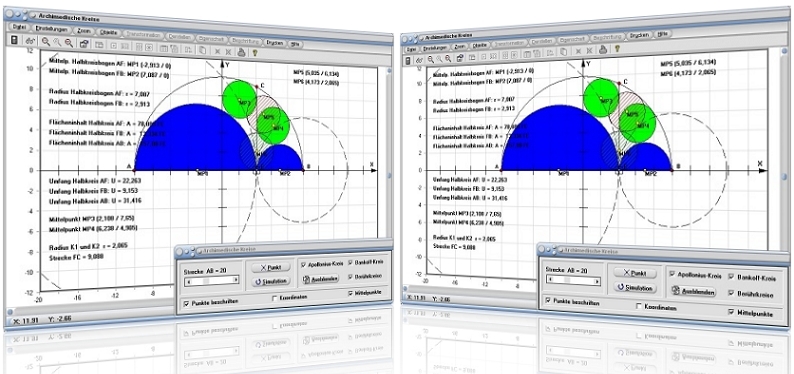Click the stamp icon in left window toolbar
The width and height of the screenshot is (794, 374).
point(241,52)
